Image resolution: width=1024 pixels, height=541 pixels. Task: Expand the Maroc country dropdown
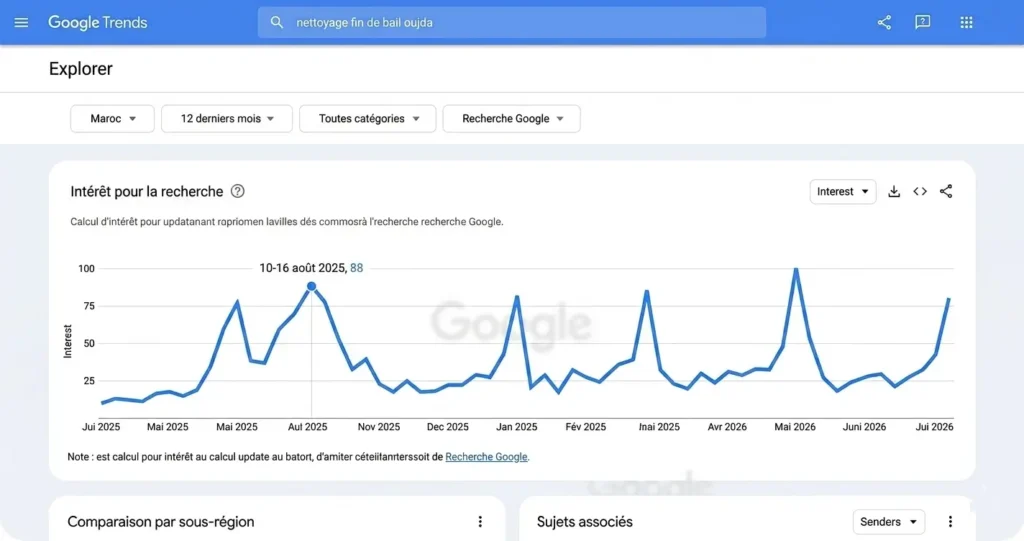click(x=112, y=119)
